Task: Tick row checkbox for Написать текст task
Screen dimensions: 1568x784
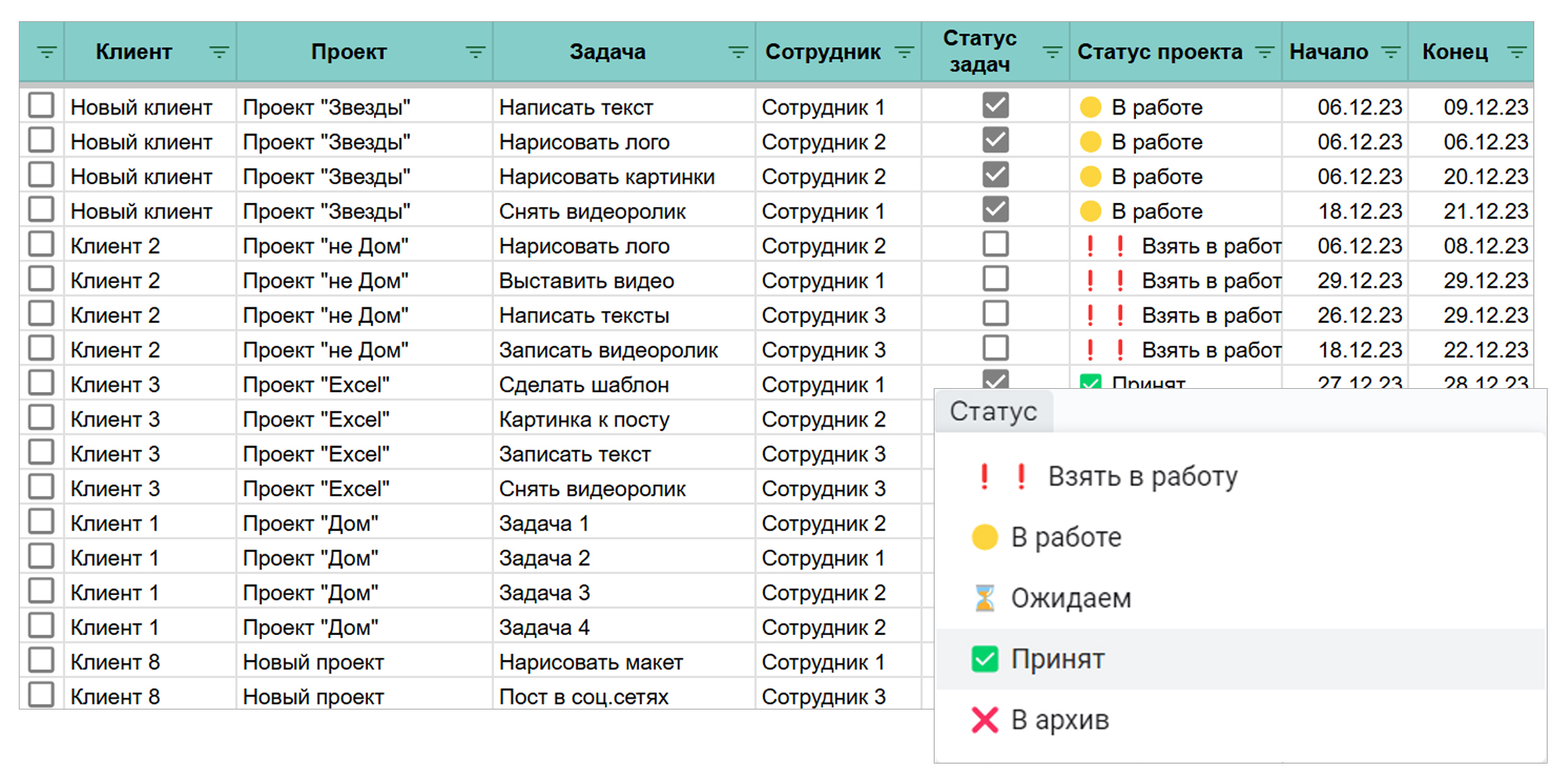Action: click(x=41, y=105)
